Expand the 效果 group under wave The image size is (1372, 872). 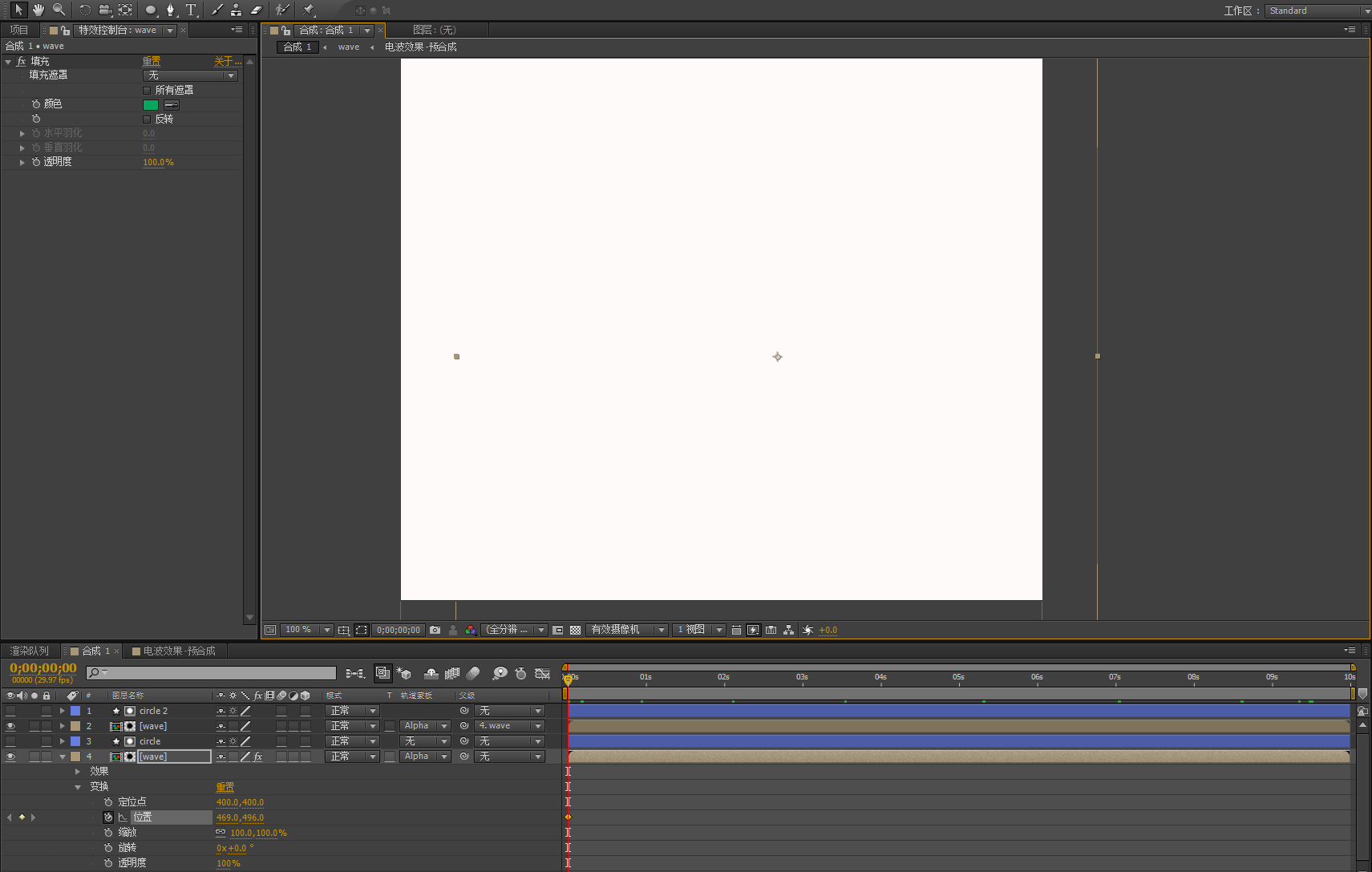pyautogui.click(x=78, y=772)
